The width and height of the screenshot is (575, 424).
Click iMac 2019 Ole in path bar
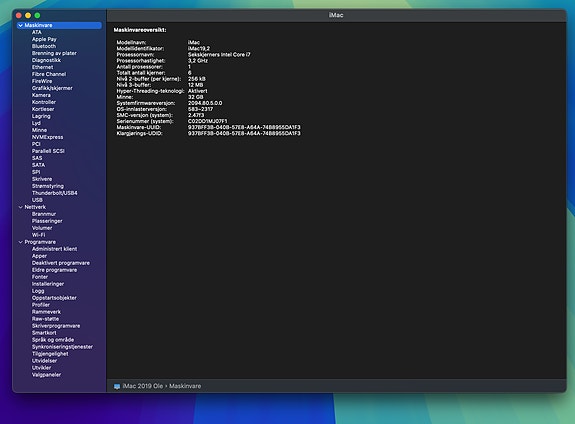tap(143, 386)
